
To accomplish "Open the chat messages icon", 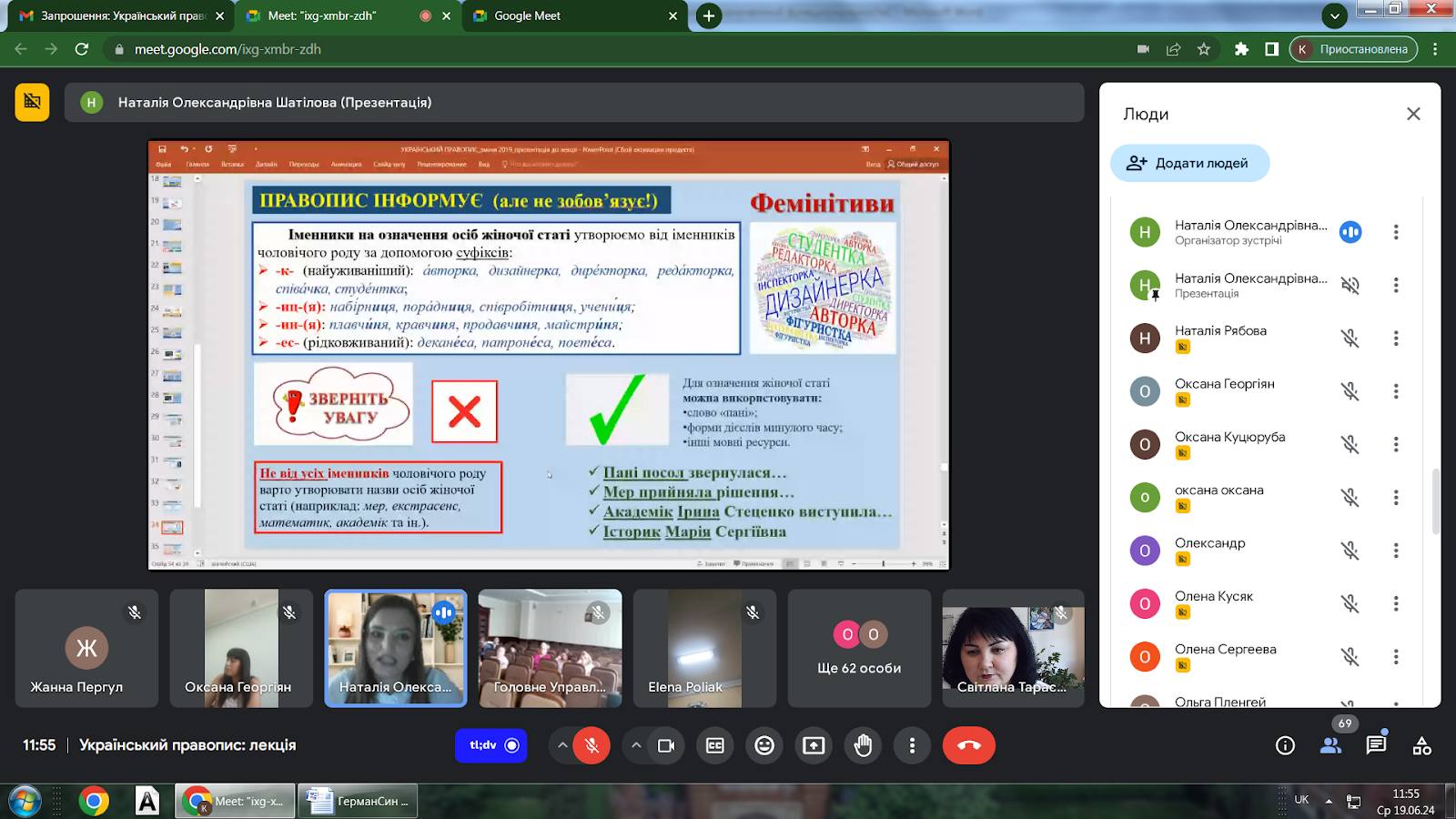I will (x=1376, y=745).
